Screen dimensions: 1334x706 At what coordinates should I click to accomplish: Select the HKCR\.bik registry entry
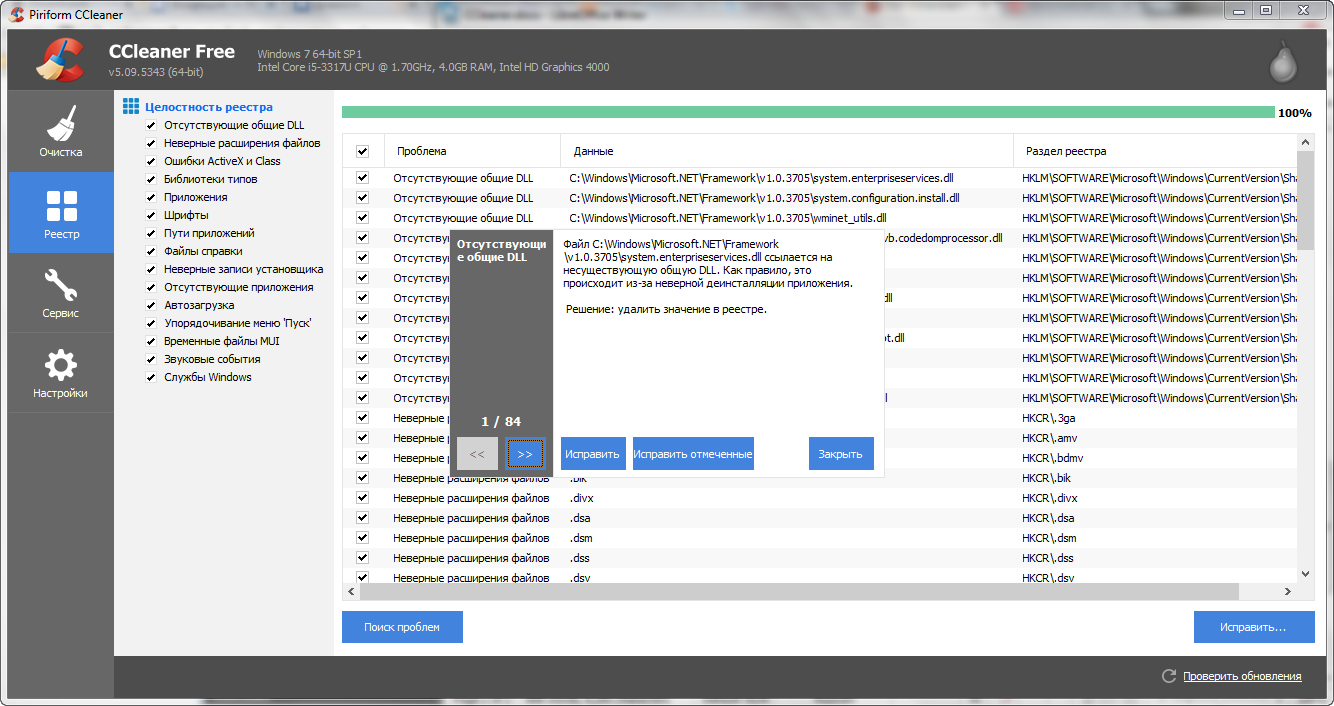click(1047, 478)
